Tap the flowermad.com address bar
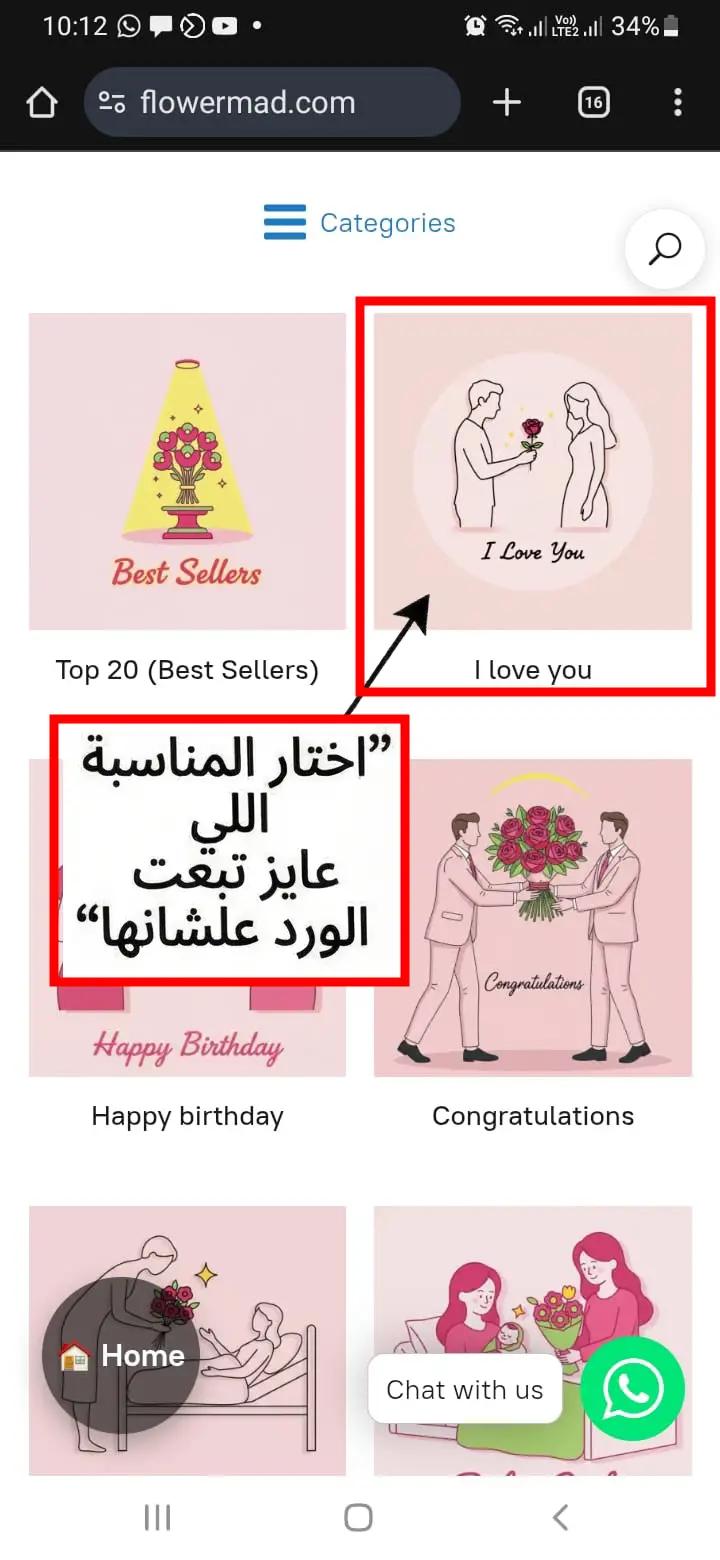 click(x=272, y=102)
